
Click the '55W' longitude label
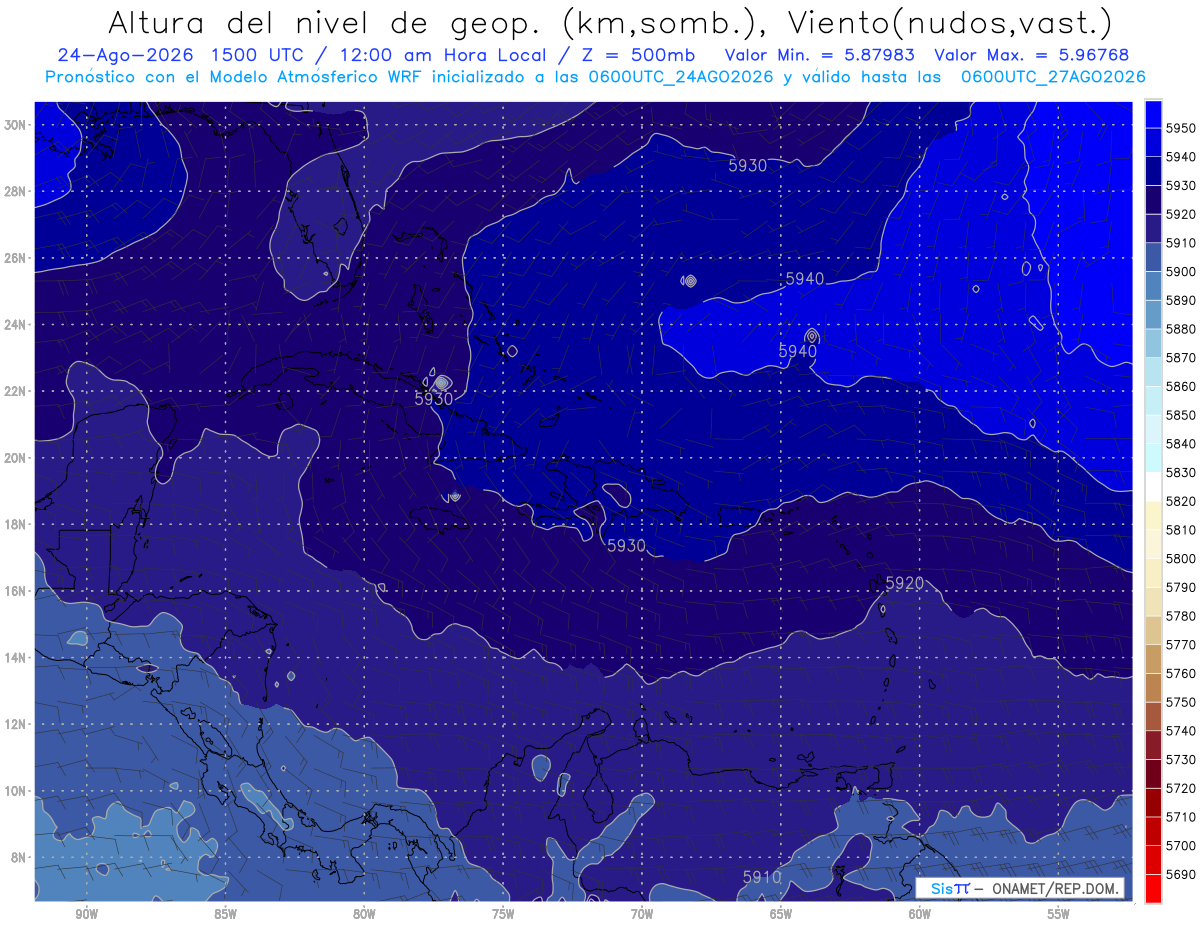pyautogui.click(x=1058, y=915)
